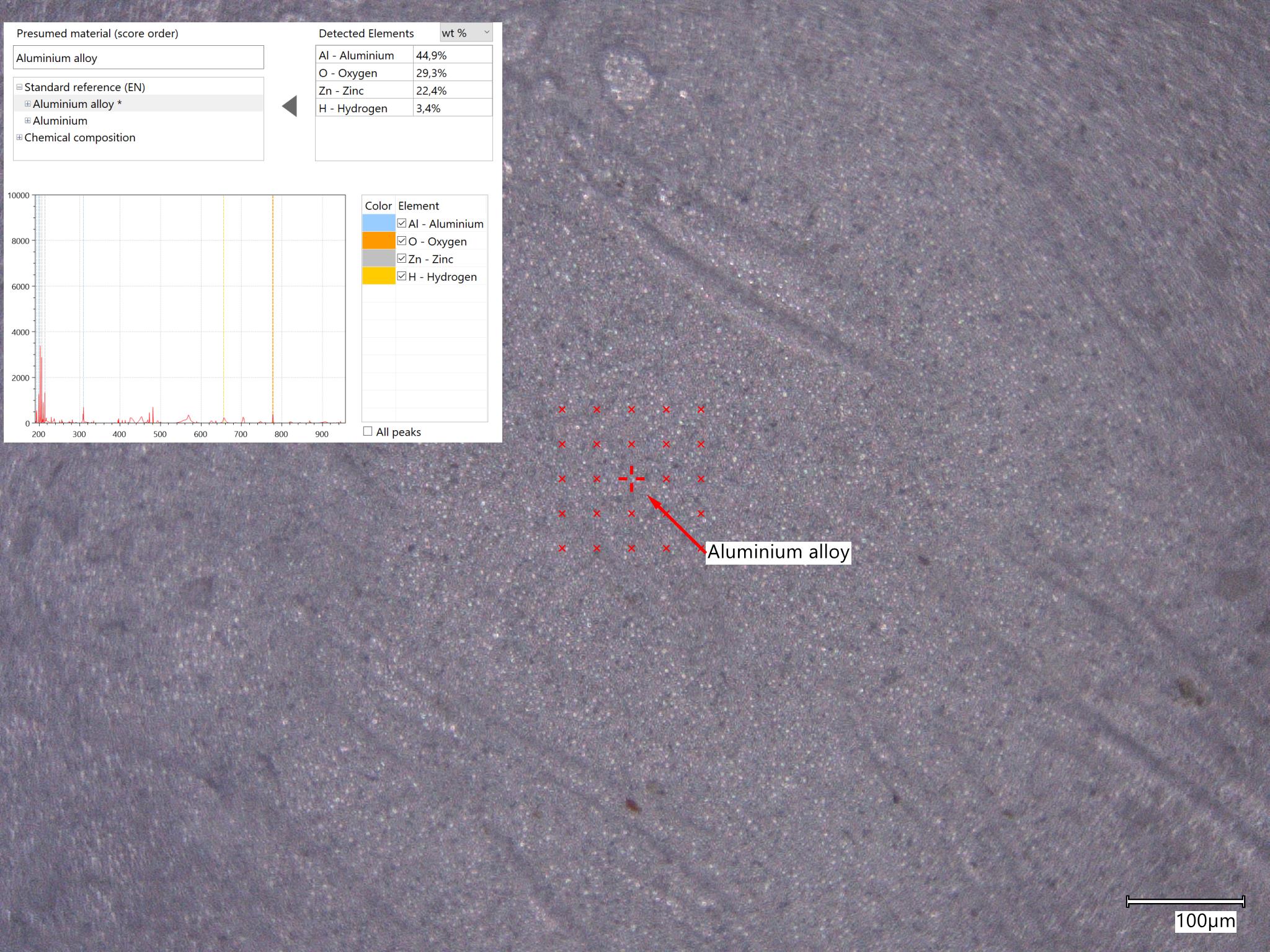Screen dimensions: 1270x952
Task: Click the light blue Aluminium color swatch
Action: point(378,223)
